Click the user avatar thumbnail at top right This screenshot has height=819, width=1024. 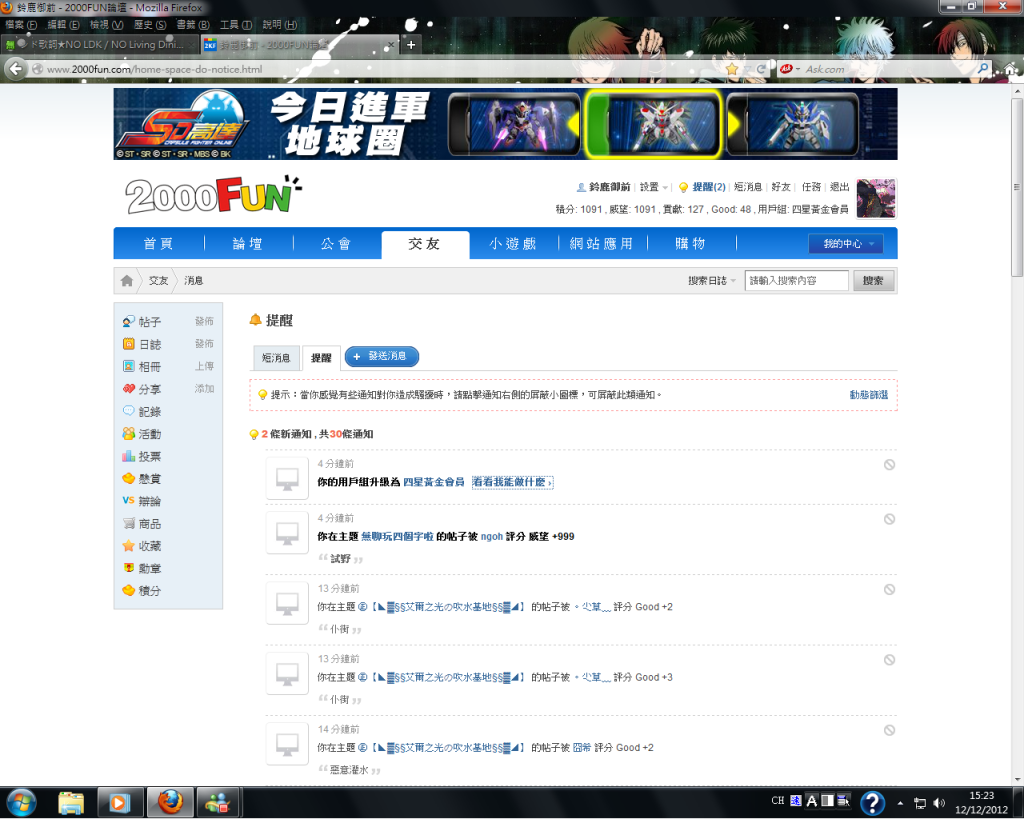[x=876, y=198]
